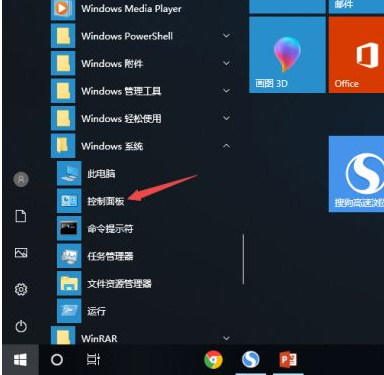This screenshot has height=375, width=384.
Task: Click Windows Media Player text
Action: [131, 9]
